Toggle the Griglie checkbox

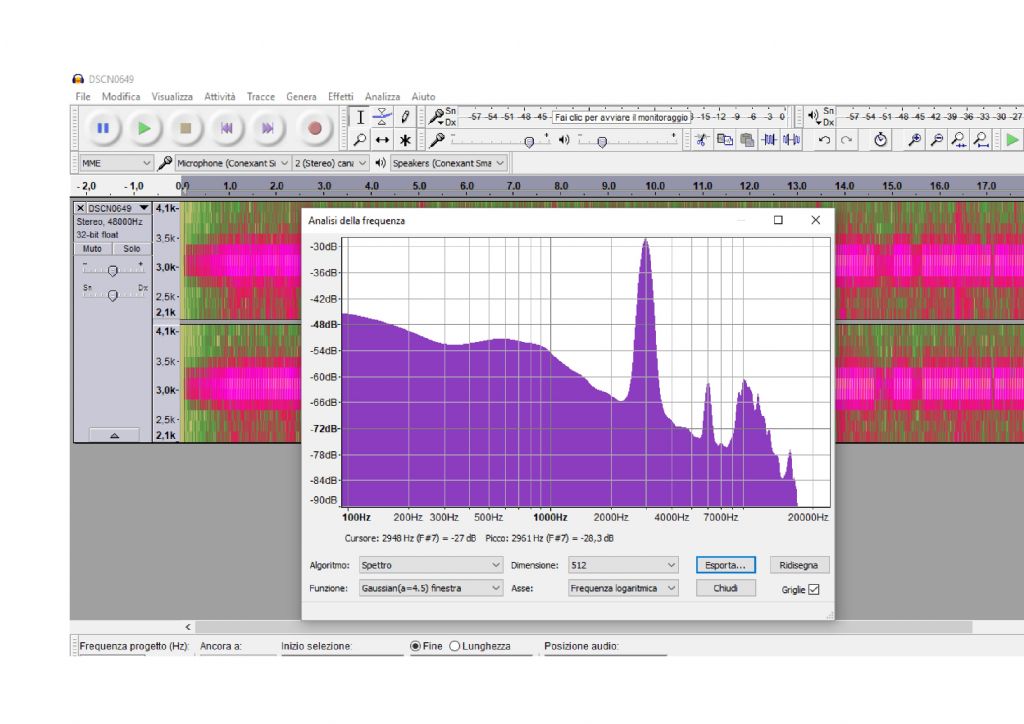coord(814,590)
